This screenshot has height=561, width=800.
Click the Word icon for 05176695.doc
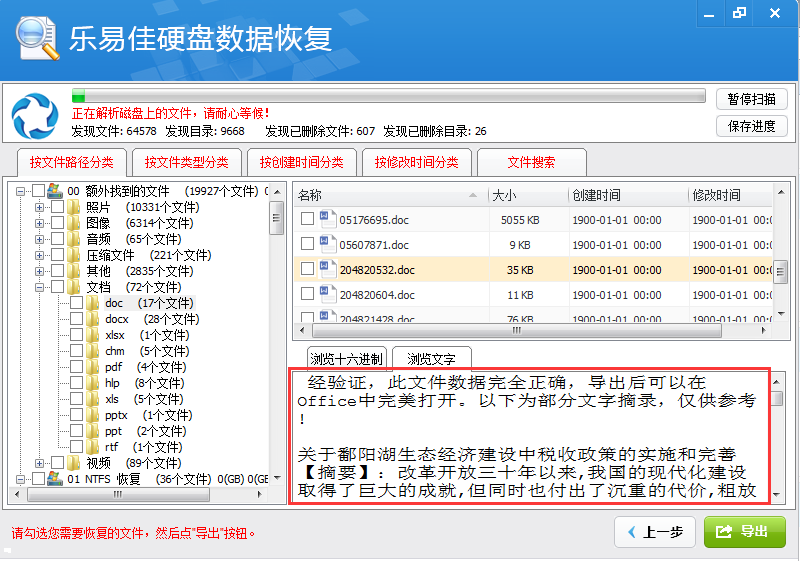(x=327, y=219)
